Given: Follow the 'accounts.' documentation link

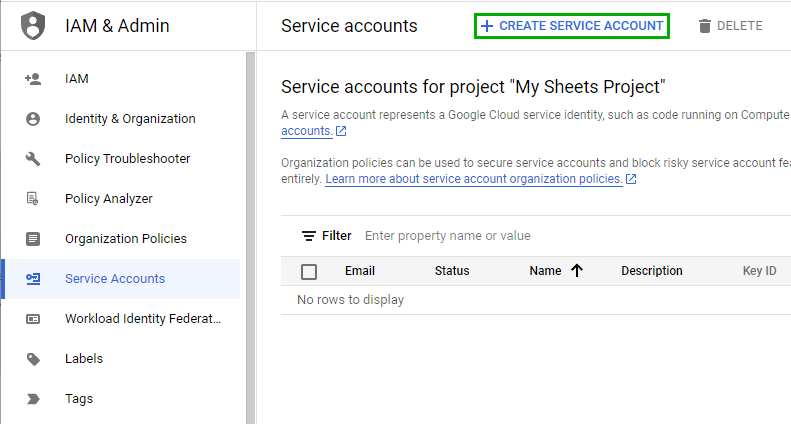Looking at the screenshot, I should 307,131.
